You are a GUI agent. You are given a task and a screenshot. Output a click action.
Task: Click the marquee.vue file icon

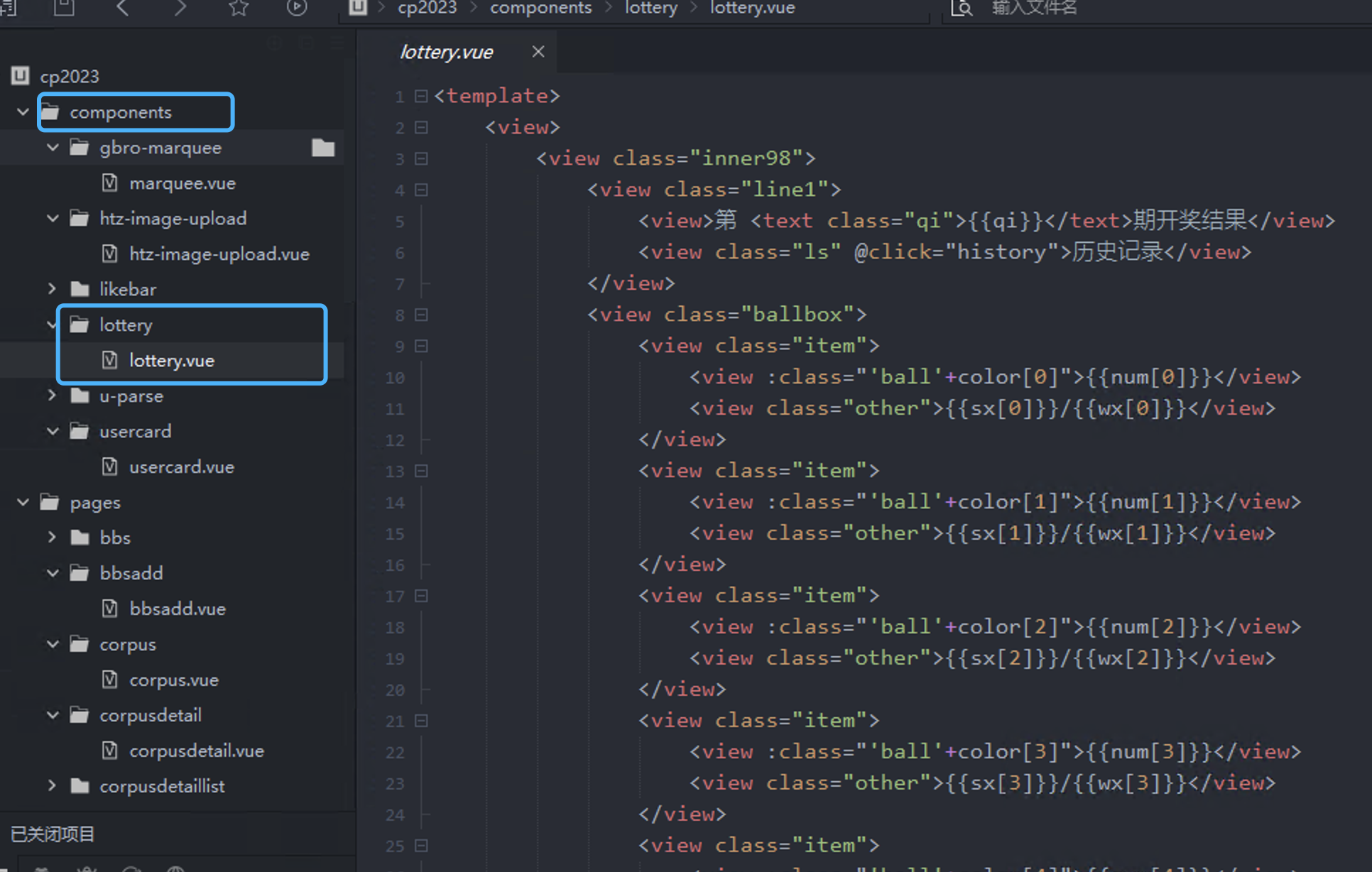[109, 182]
